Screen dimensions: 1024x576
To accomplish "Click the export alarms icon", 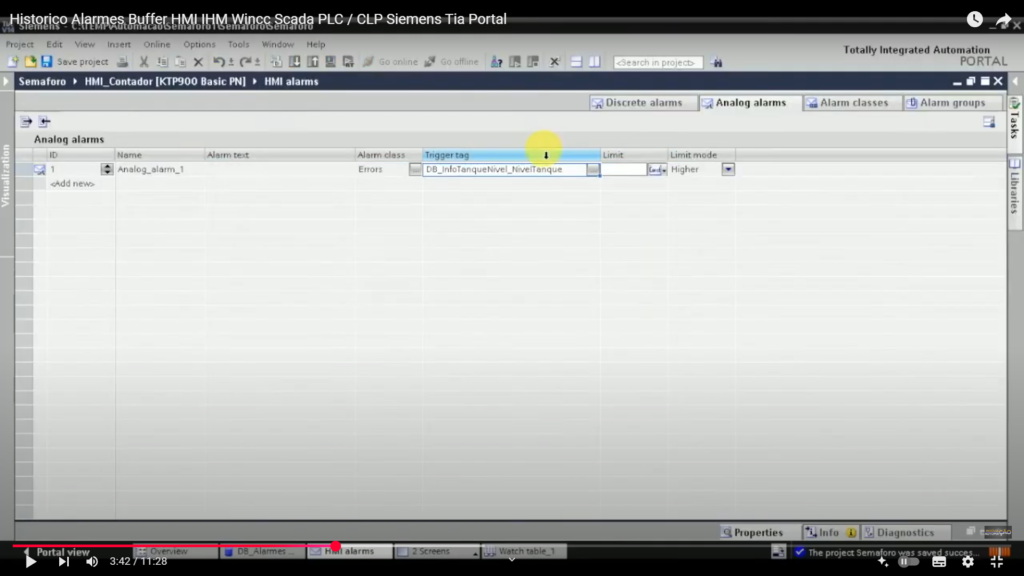I will click(25, 121).
